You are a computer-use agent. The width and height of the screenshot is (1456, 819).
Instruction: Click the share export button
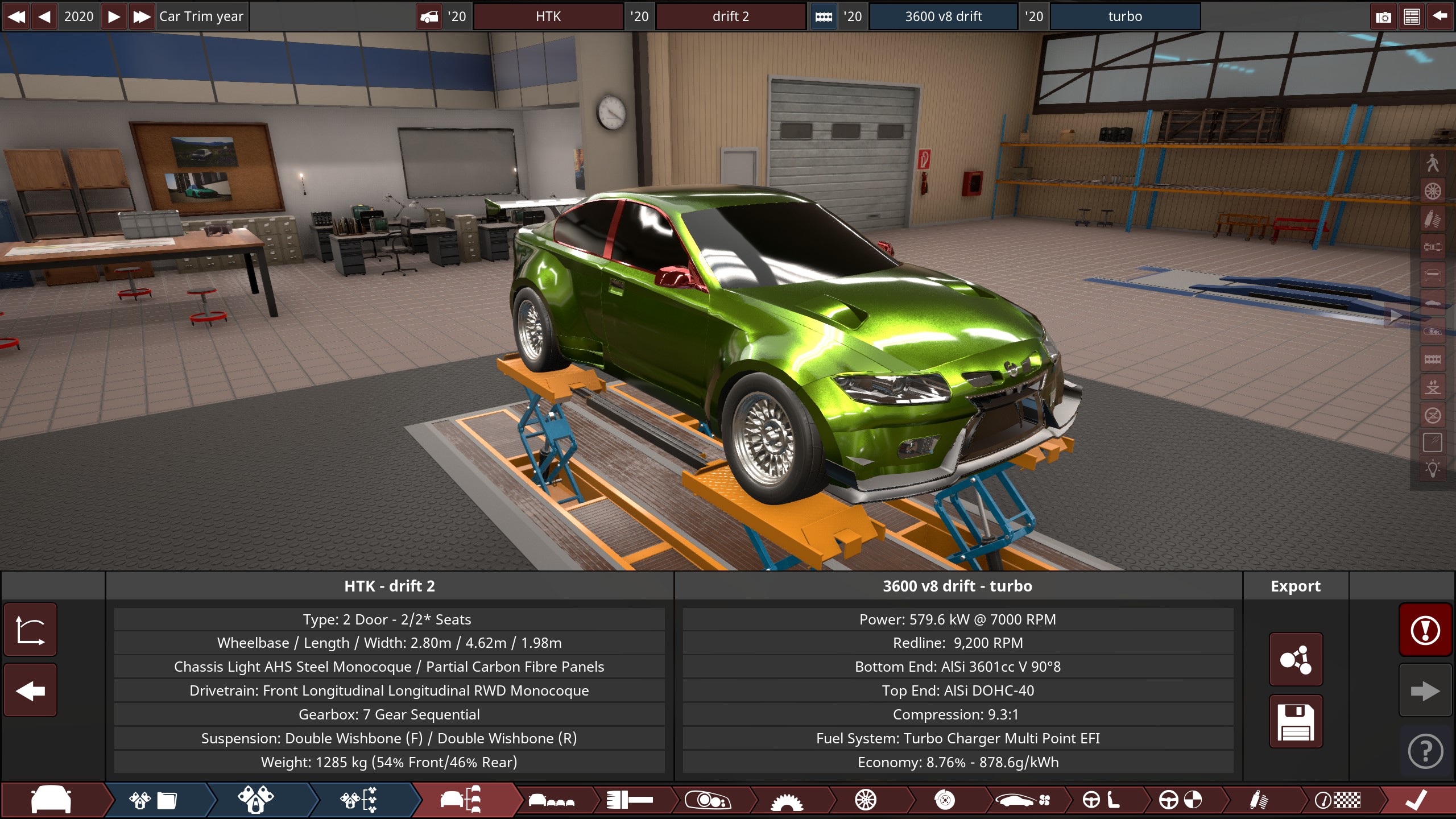[1296, 660]
